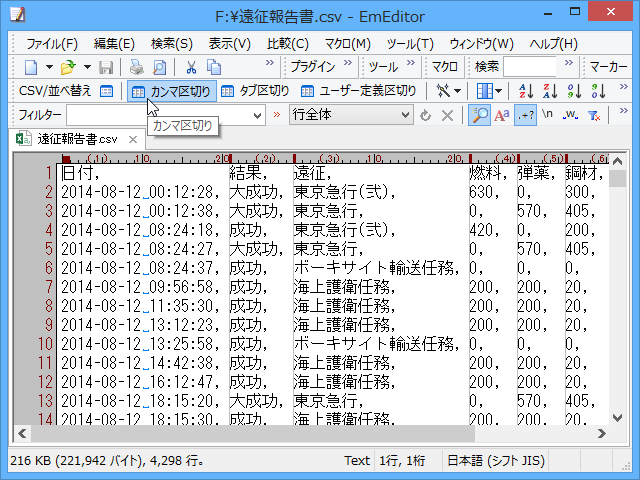The height and width of the screenshot is (480, 640).
Task: Click the filter abort X icon
Action: tap(447, 116)
